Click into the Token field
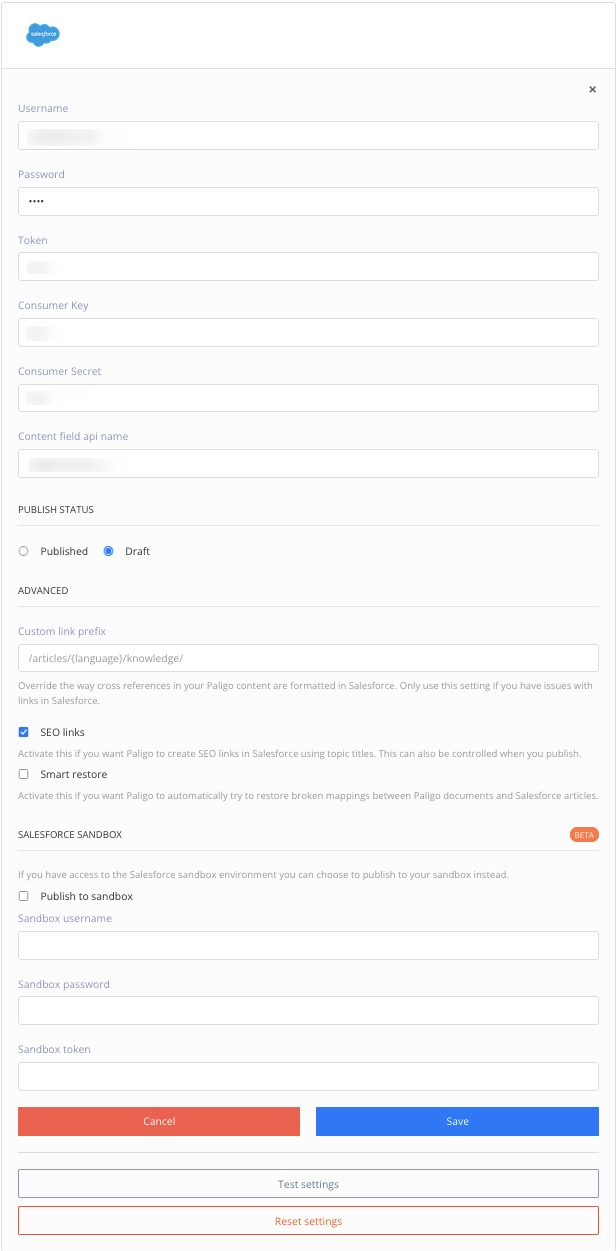The height and width of the screenshot is (1251, 616). pyautogui.click(x=308, y=267)
